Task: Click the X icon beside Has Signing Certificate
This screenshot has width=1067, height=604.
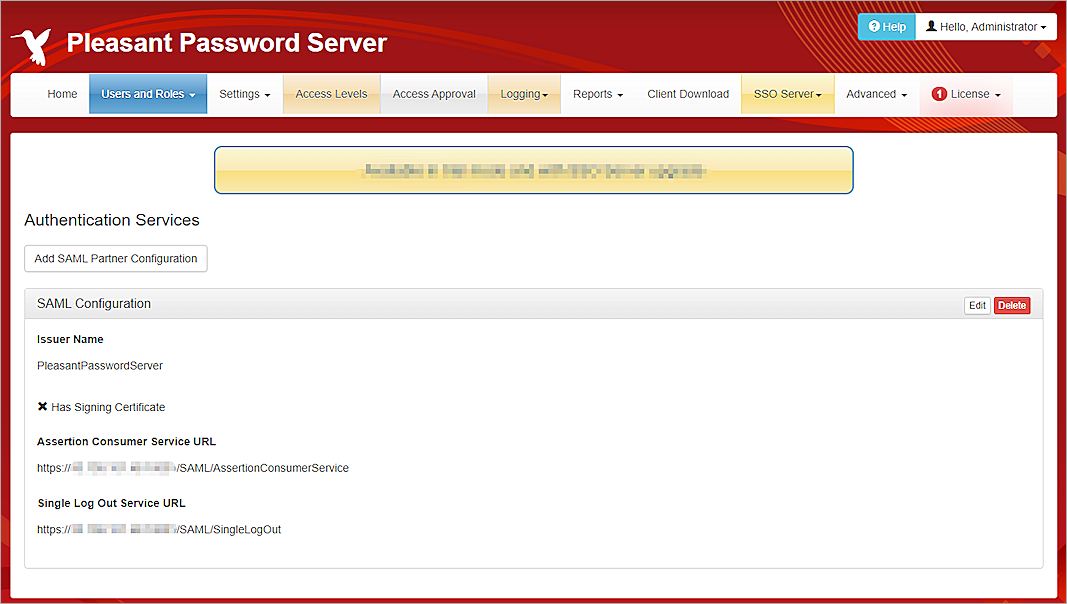Action: (42, 407)
